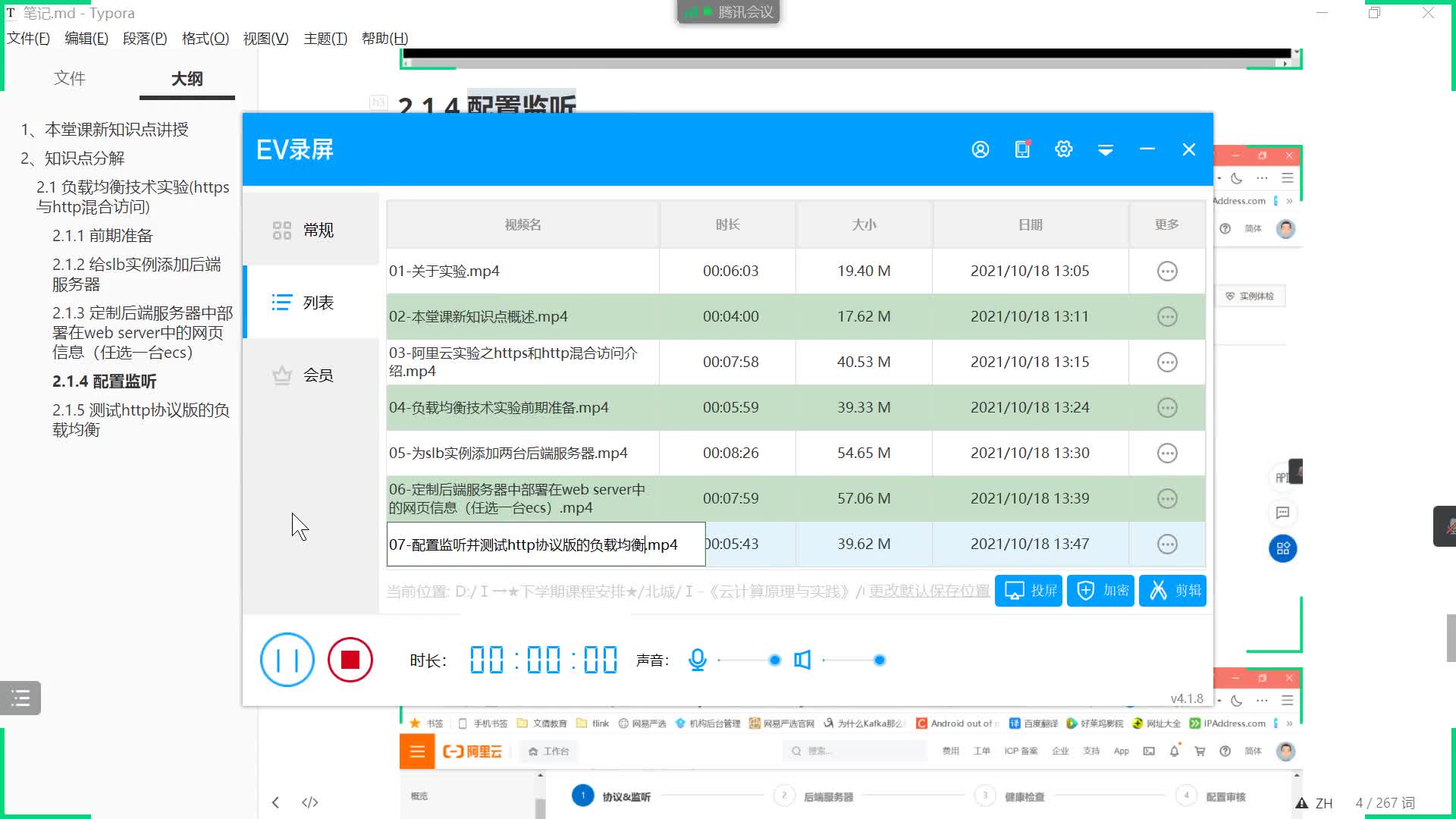Image resolution: width=1456 pixels, height=819 pixels.
Task: Click the ZH spellcheck language indicator
Action: (1324, 803)
